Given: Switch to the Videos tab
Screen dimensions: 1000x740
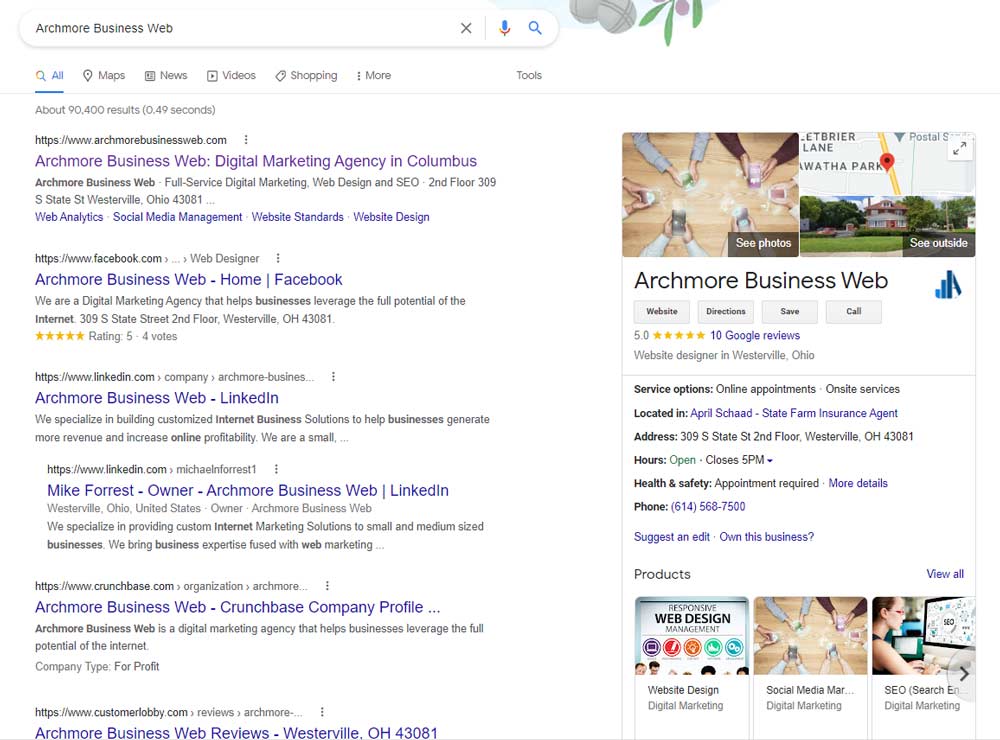Looking at the screenshot, I should click(x=231, y=75).
